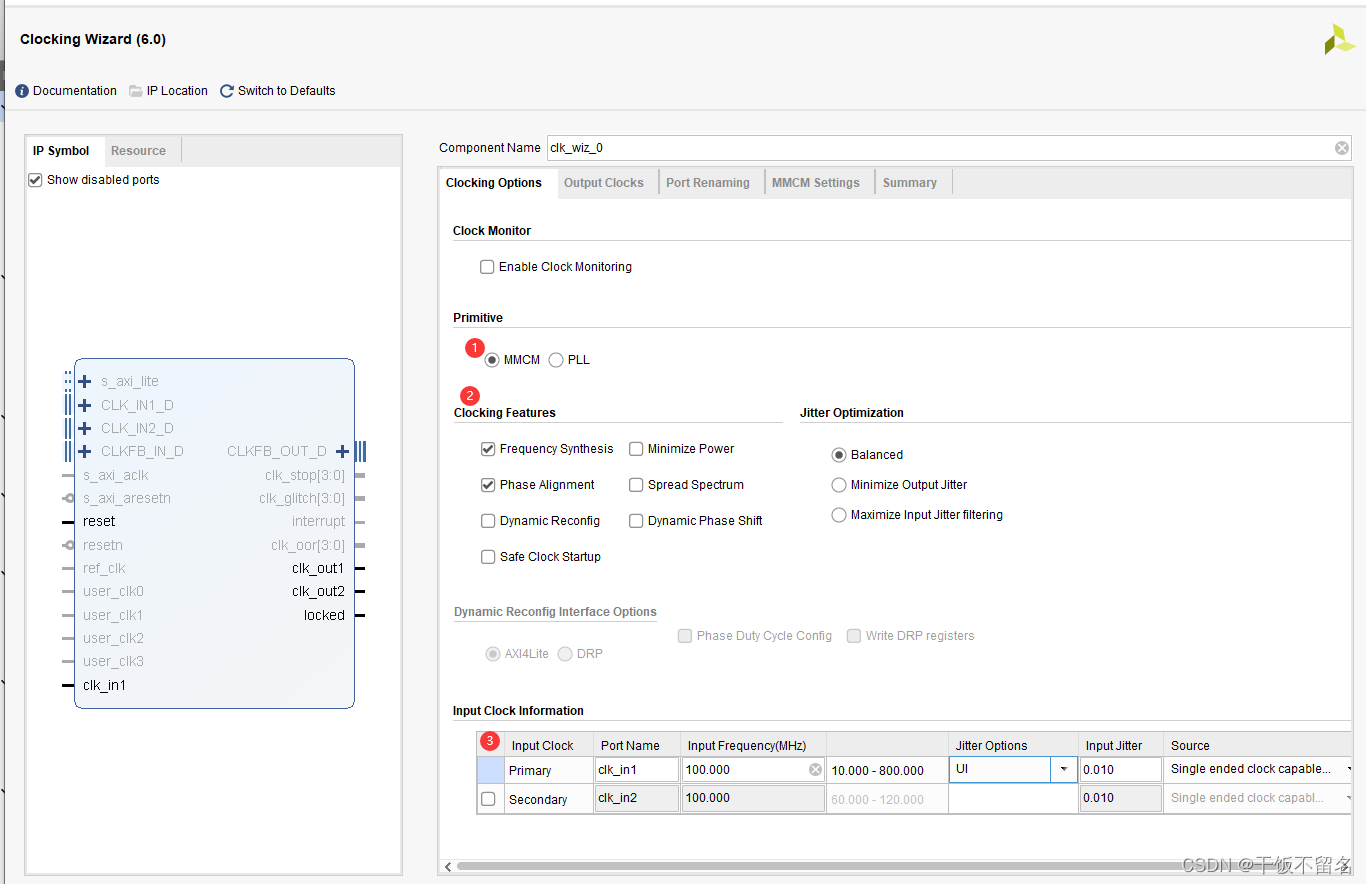
Task: Click the s_axi_aclk port label
Action: pos(116,475)
